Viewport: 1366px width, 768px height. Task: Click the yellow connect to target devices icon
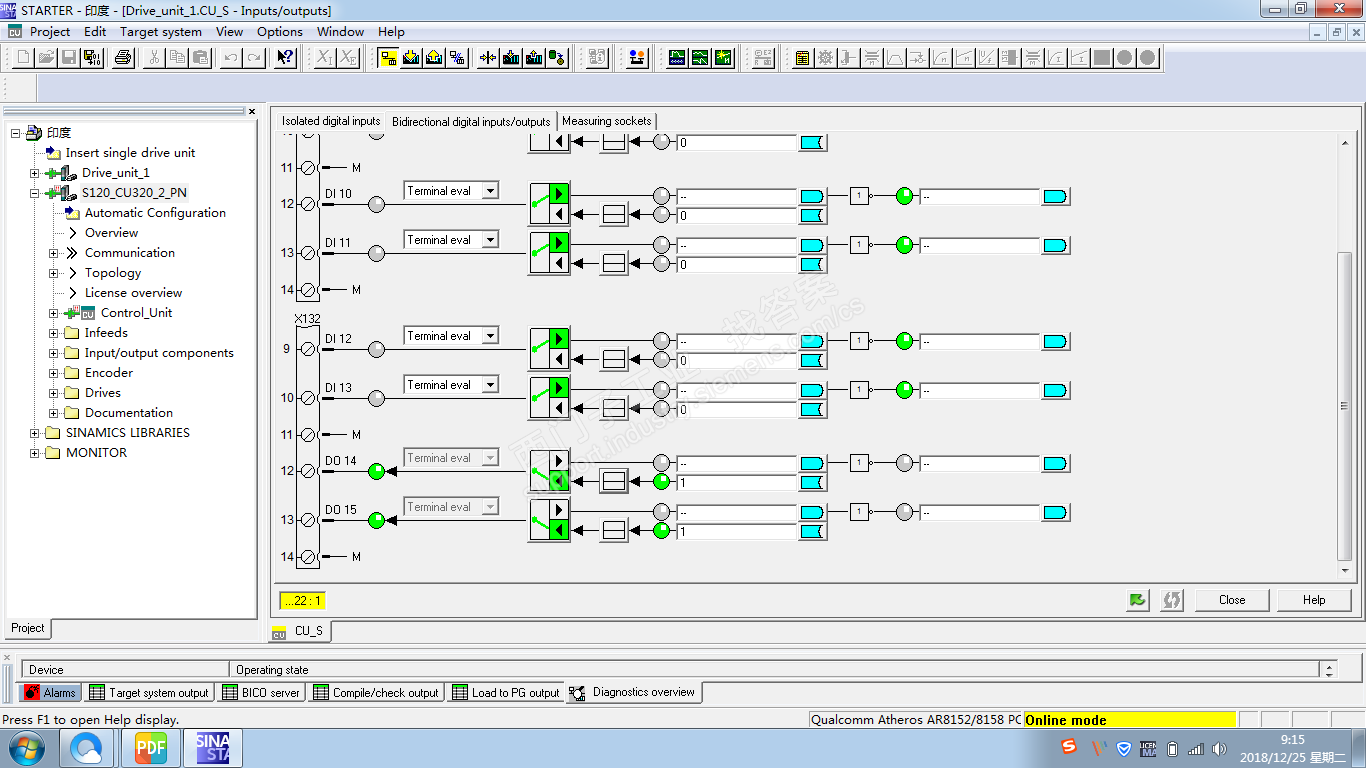[388, 58]
